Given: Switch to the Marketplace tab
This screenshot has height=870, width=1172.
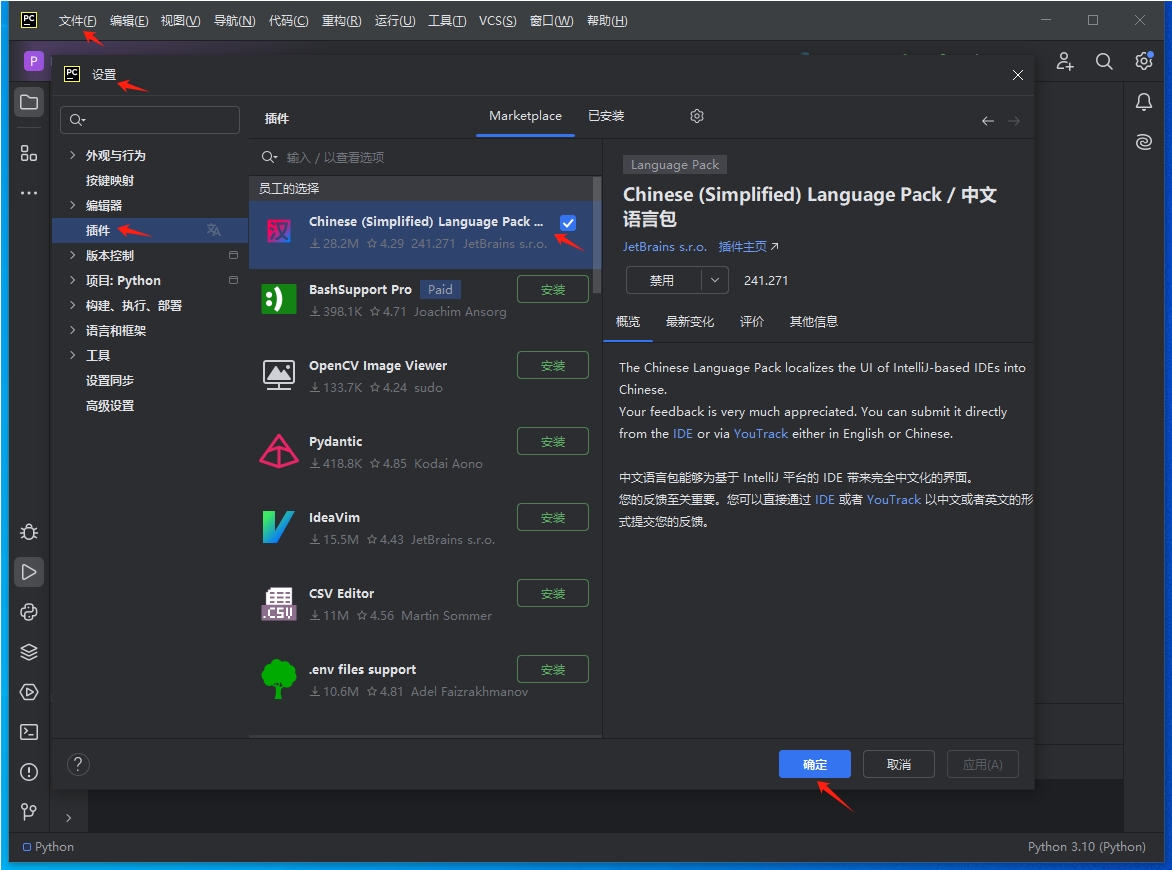Looking at the screenshot, I should tap(525, 116).
